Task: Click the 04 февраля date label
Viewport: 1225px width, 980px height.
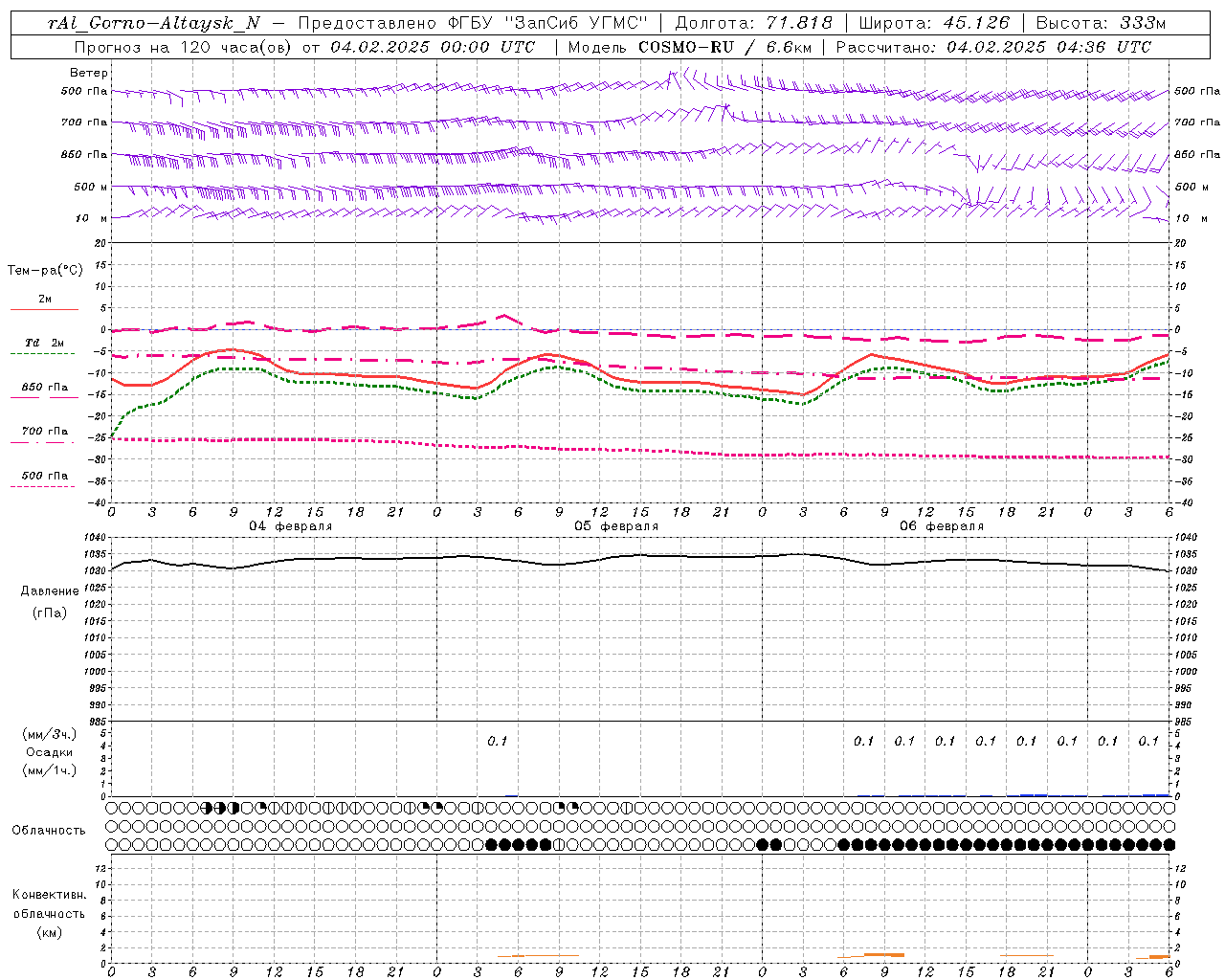Action: [x=291, y=526]
